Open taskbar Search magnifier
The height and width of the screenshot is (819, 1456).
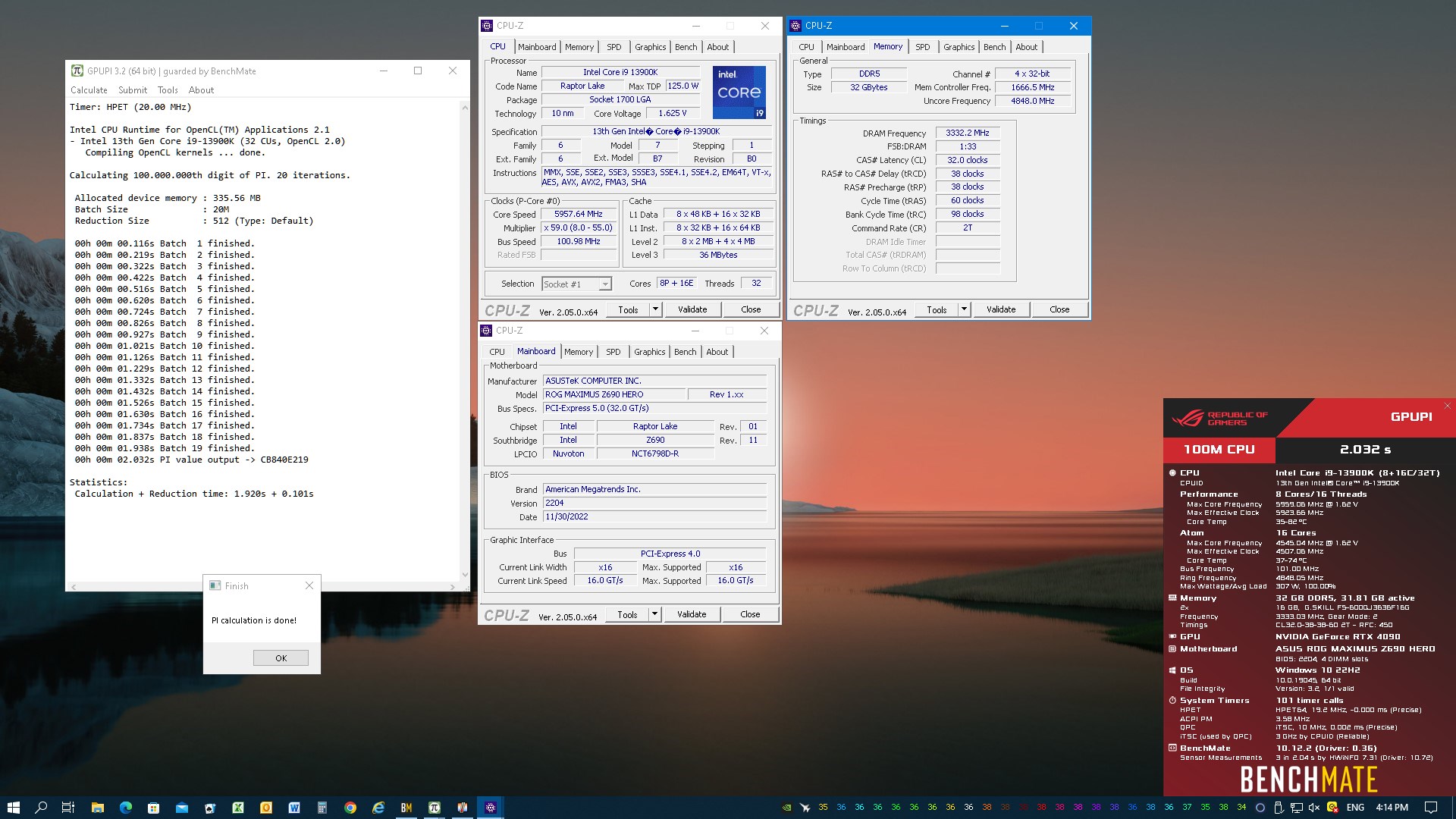click(x=41, y=807)
